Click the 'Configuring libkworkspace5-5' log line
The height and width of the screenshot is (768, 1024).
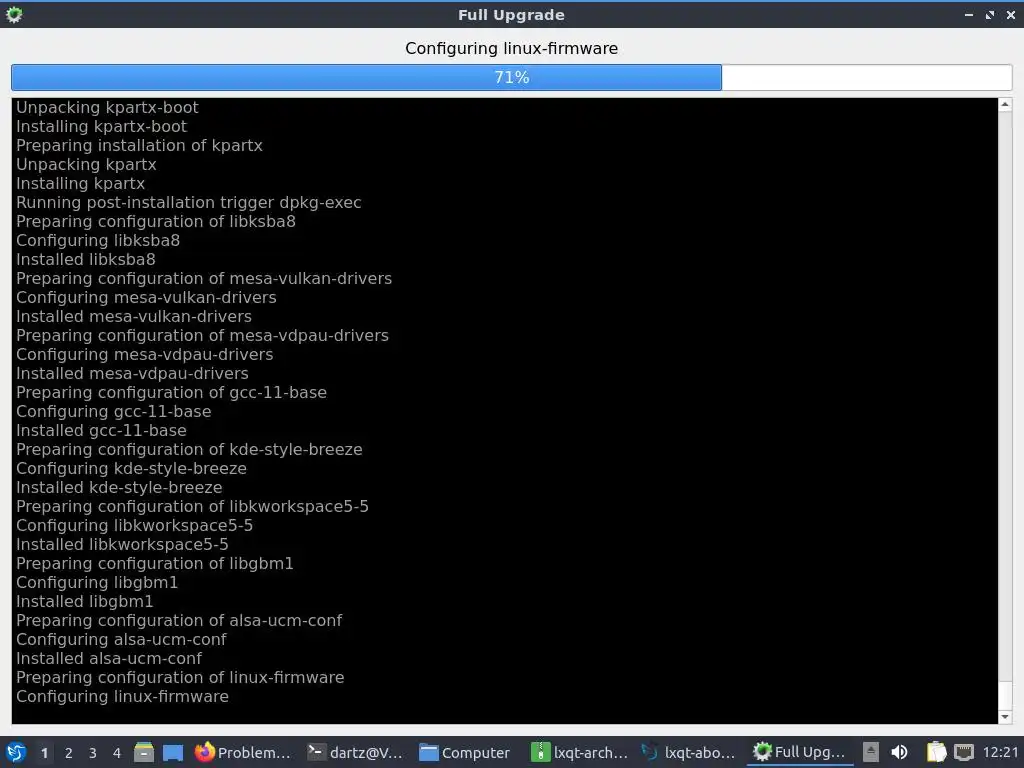pos(135,525)
